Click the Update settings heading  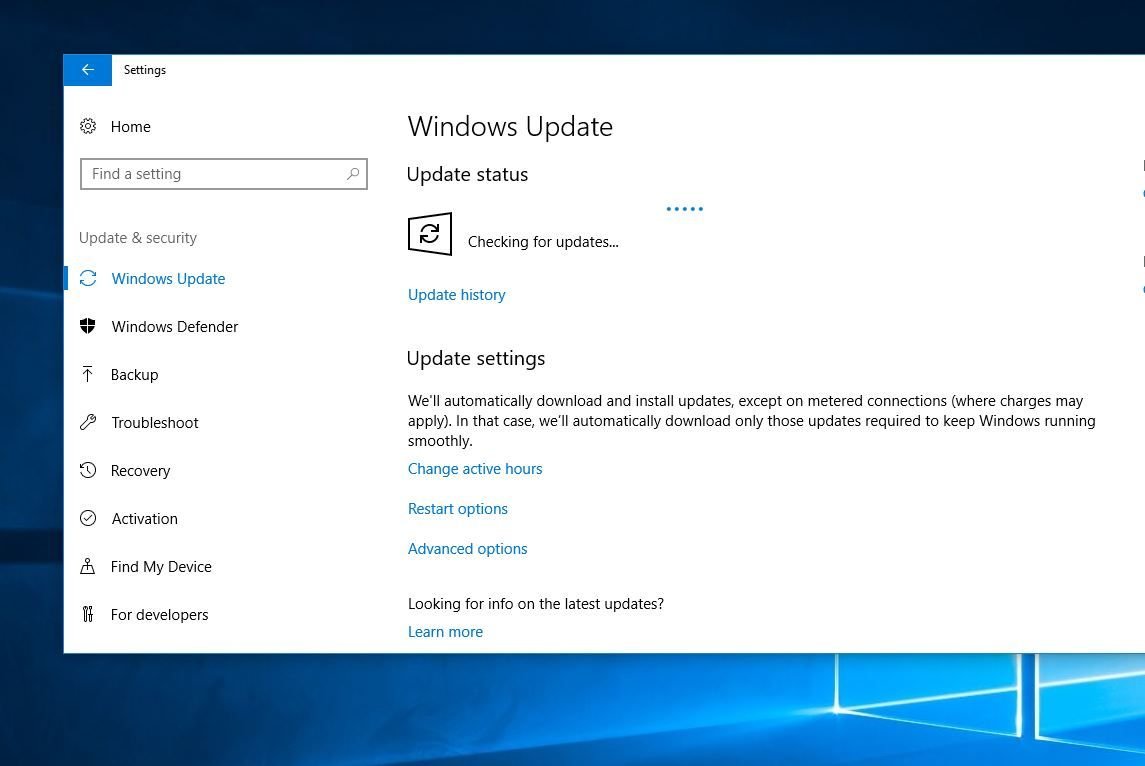(476, 359)
